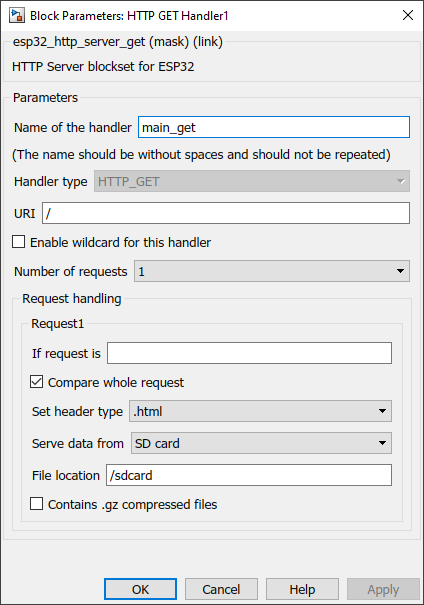Focus the Name of the handler field
This screenshot has width=424, height=605.
274,127
